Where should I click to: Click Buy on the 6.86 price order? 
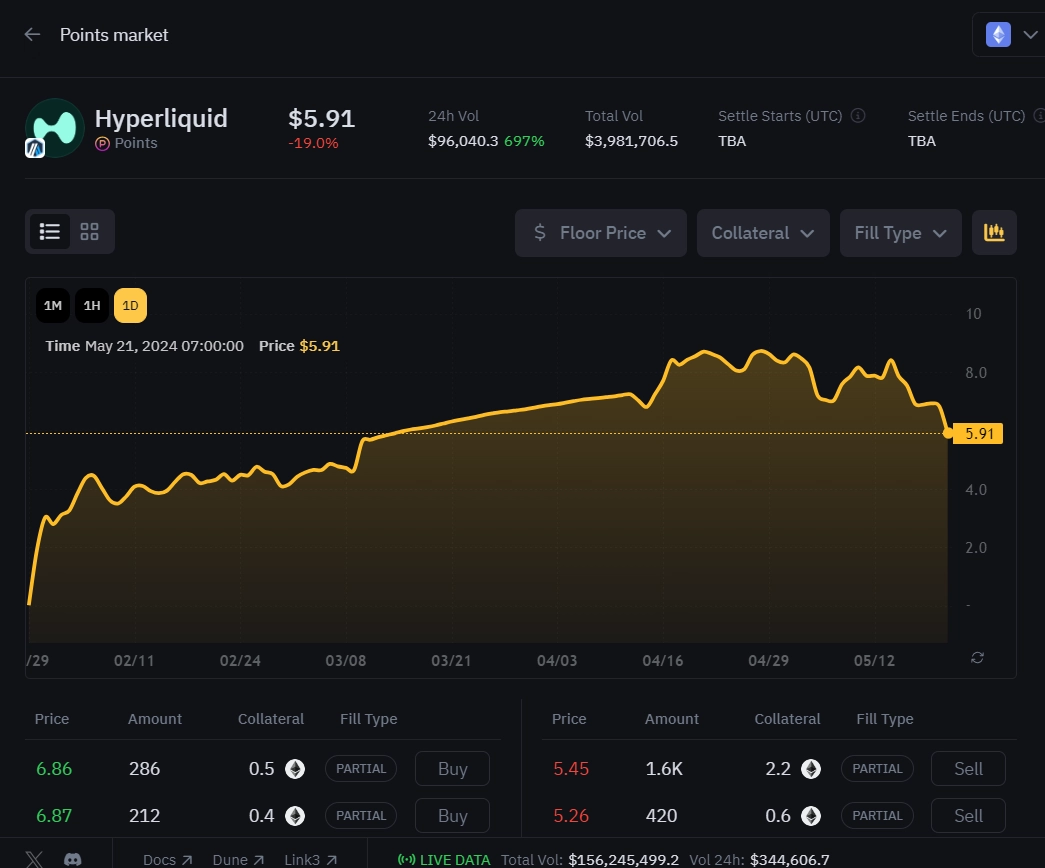[x=452, y=768]
